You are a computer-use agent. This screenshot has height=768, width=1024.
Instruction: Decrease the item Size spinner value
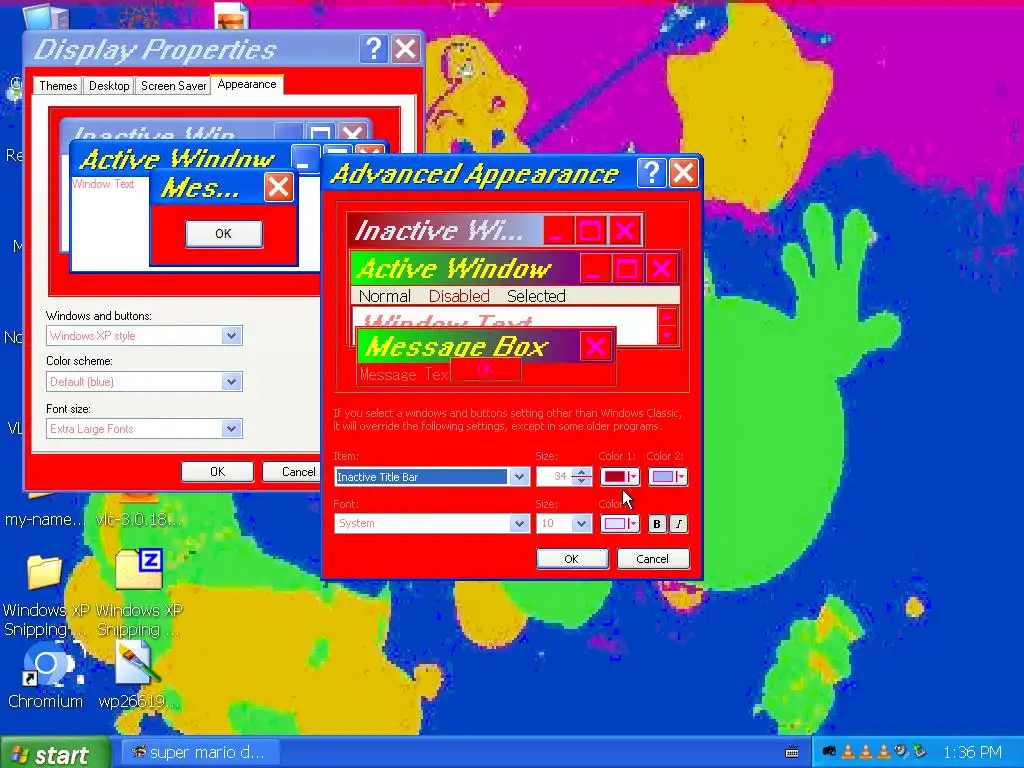(581, 481)
